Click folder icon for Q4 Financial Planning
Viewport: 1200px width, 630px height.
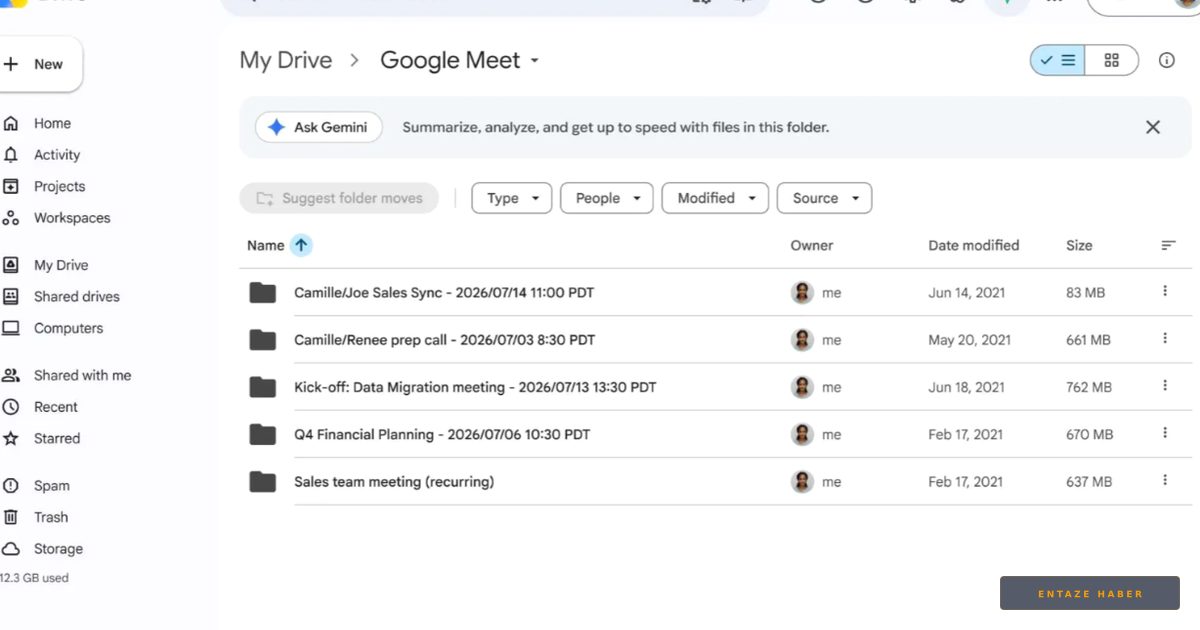pos(263,434)
